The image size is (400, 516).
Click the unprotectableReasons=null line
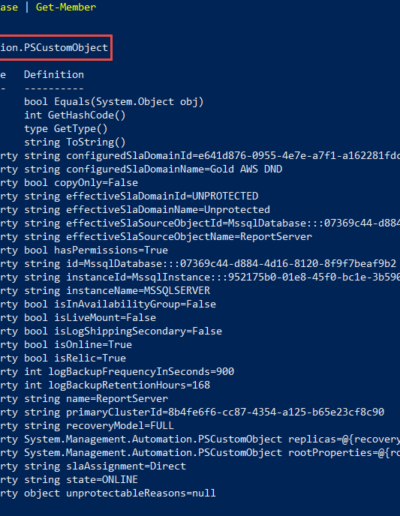click(x=120, y=493)
